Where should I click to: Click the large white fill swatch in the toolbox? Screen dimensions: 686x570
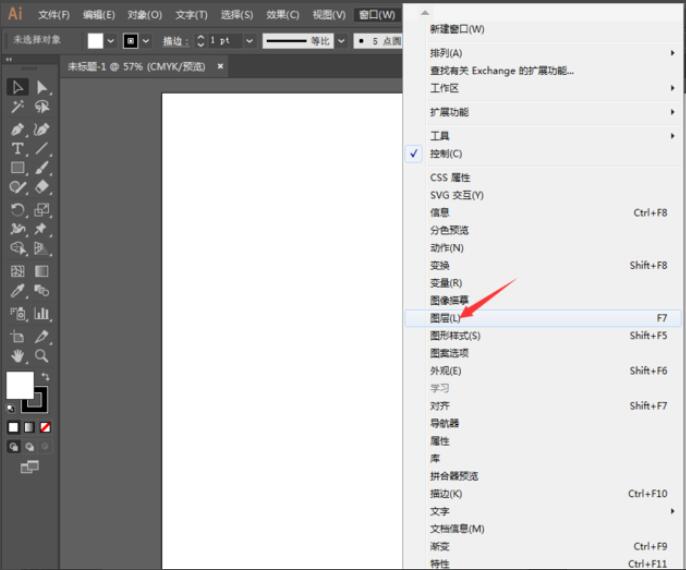click(x=20, y=385)
